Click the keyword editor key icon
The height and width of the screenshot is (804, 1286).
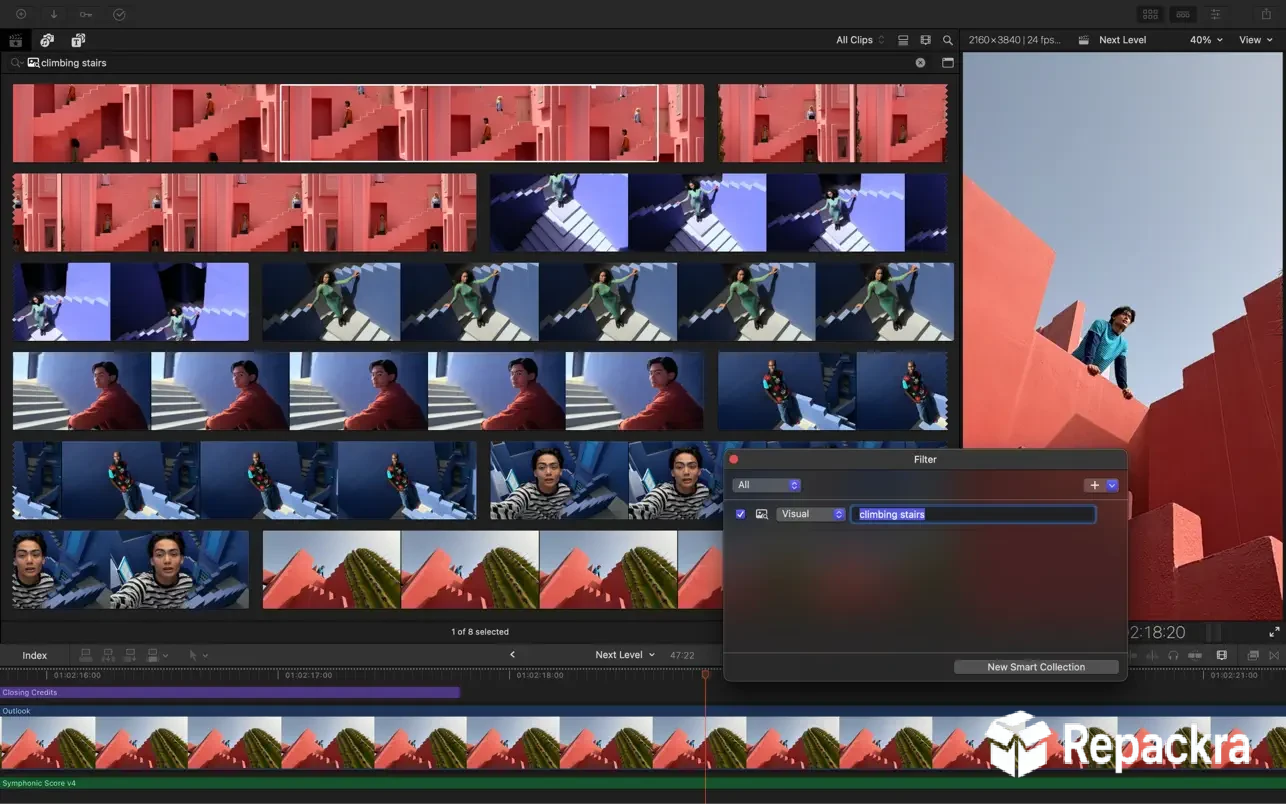click(86, 14)
